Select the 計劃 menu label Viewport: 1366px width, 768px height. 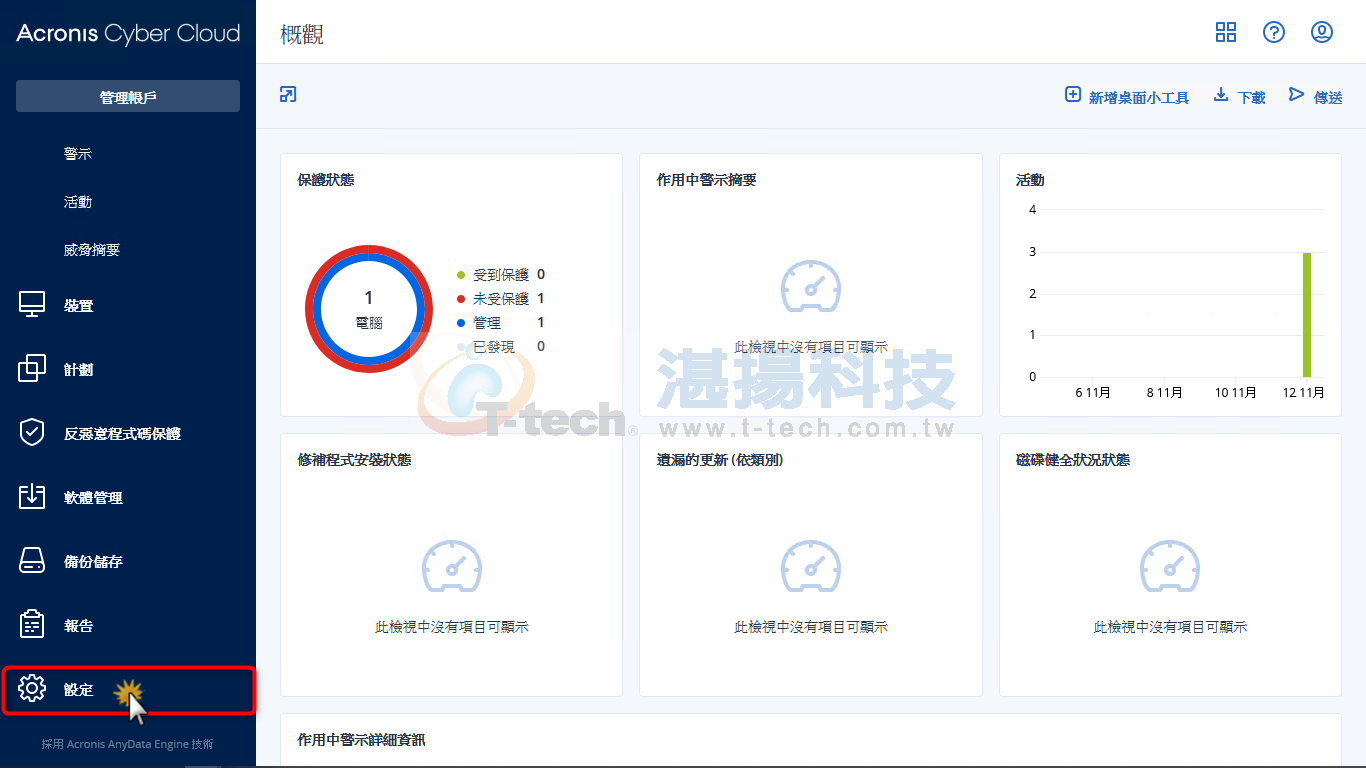pyautogui.click(x=79, y=370)
